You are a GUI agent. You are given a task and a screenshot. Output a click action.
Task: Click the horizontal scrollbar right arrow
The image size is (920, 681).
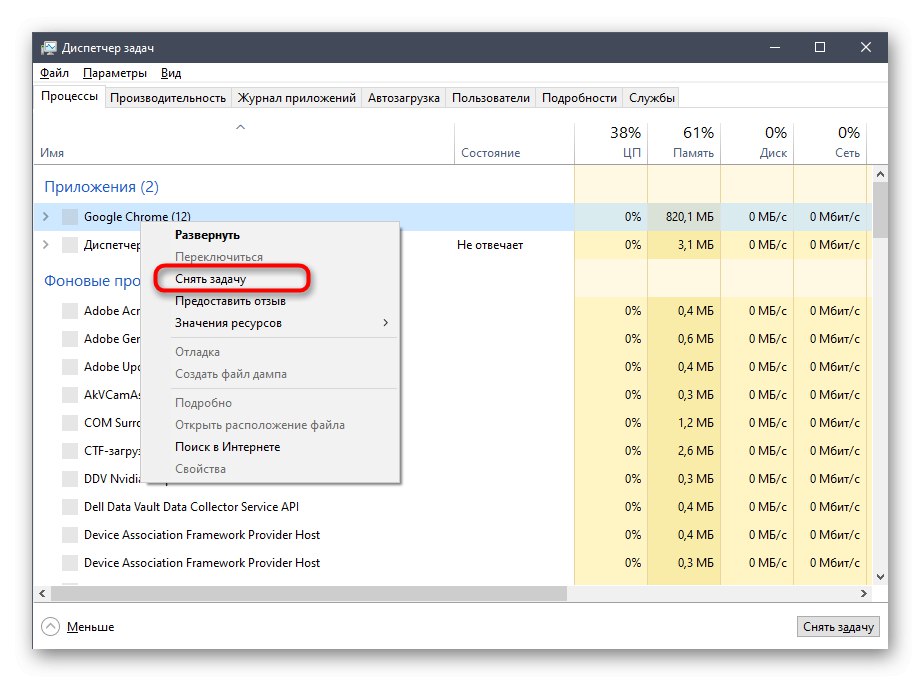[864, 594]
